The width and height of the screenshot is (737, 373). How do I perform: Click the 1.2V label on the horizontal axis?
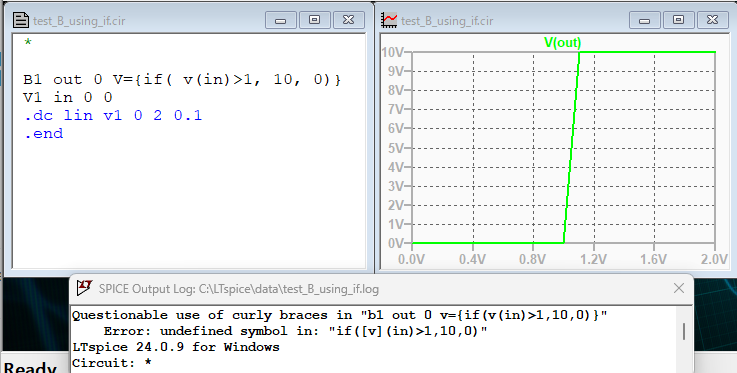(x=593, y=259)
